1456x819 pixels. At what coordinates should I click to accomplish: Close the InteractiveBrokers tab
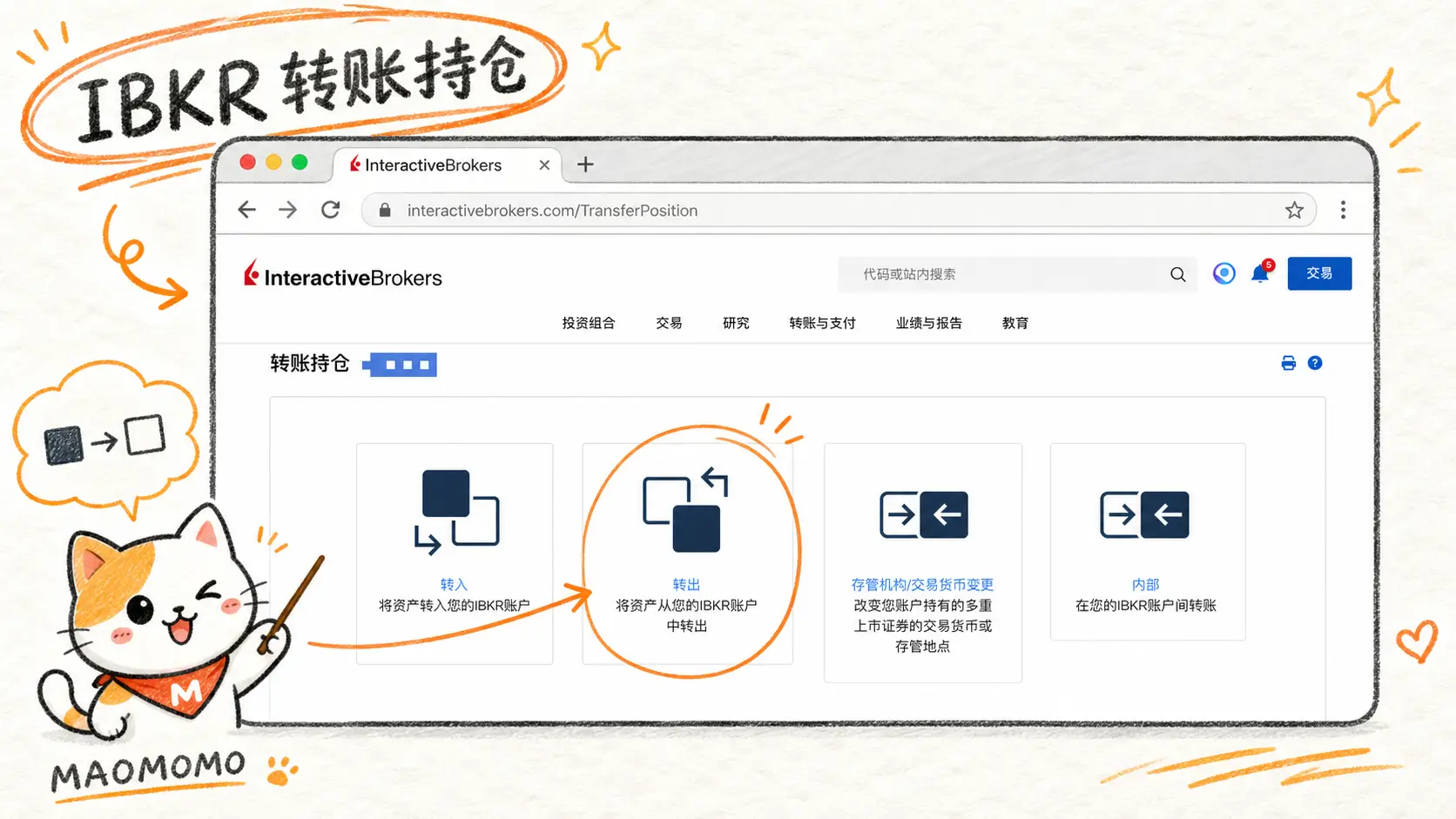coord(544,164)
